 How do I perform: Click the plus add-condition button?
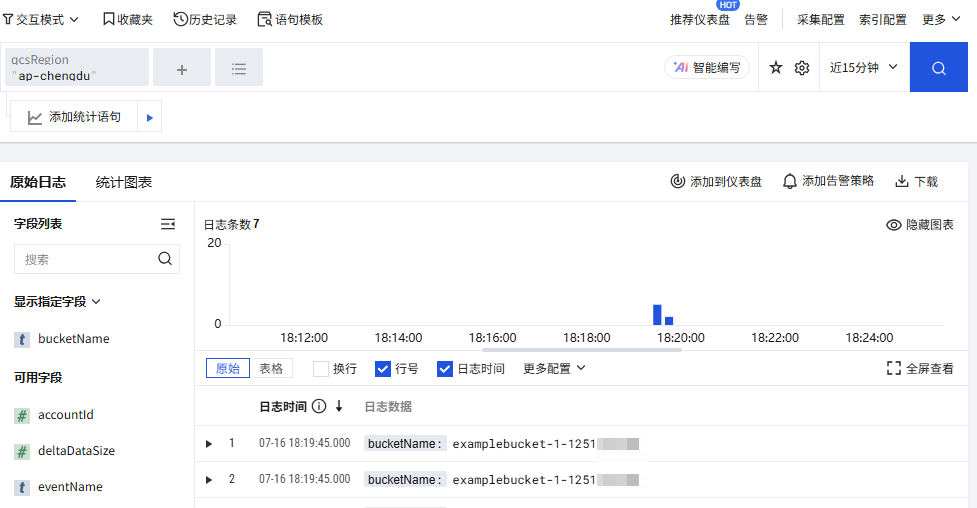coord(182,69)
